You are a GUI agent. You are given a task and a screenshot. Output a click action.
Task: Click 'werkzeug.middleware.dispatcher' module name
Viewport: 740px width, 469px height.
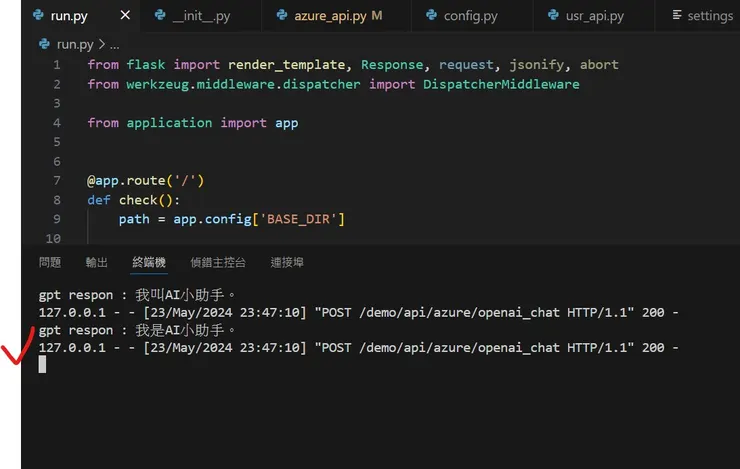(x=243, y=84)
